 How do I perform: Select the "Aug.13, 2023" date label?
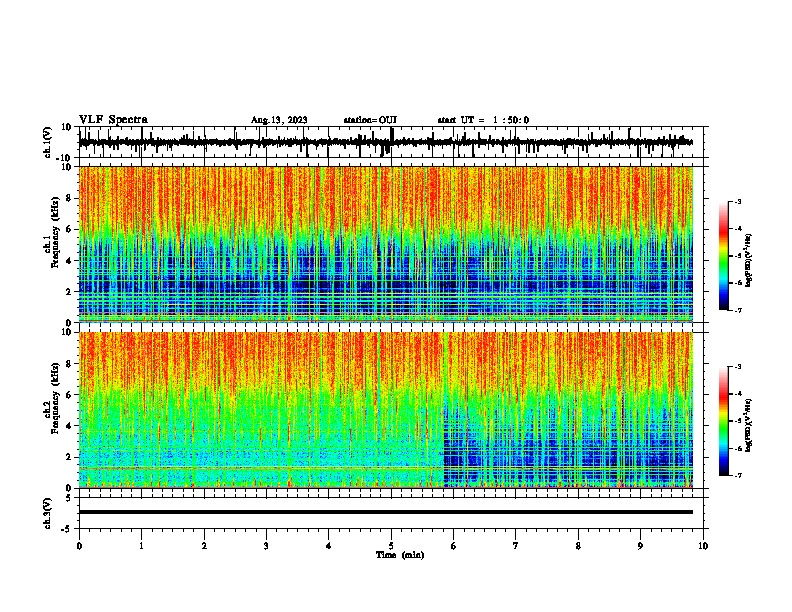tap(279, 120)
